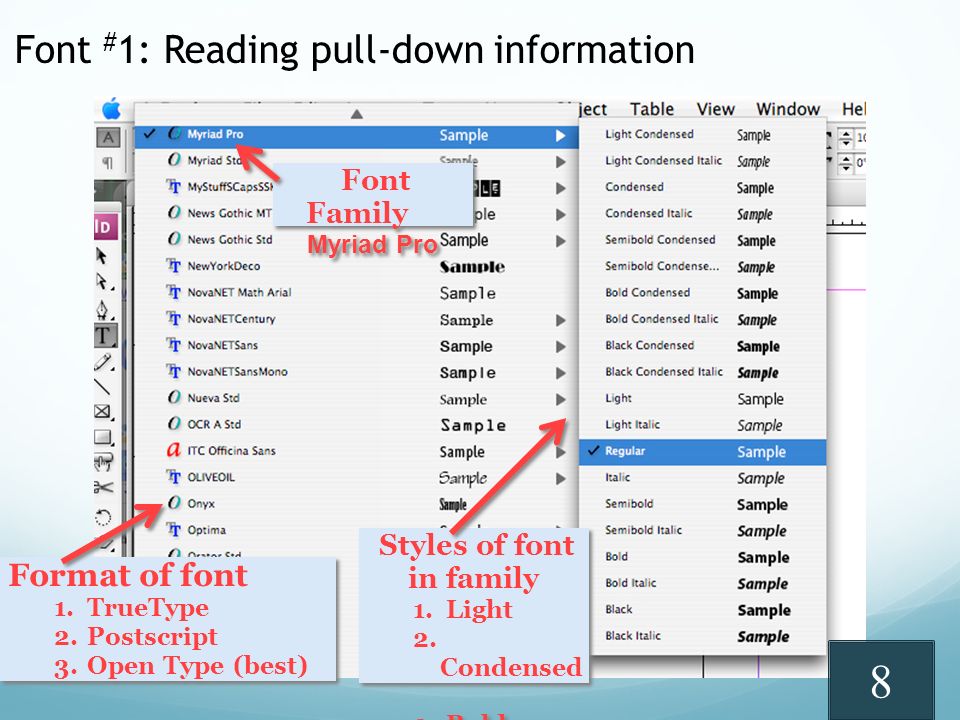Click the InDesign ID logo icon
This screenshot has width=960, height=720.
point(105,227)
